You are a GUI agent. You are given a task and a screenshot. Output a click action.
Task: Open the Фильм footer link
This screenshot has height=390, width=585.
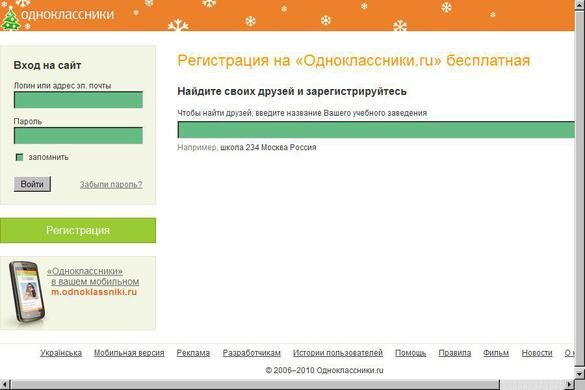(x=496, y=353)
